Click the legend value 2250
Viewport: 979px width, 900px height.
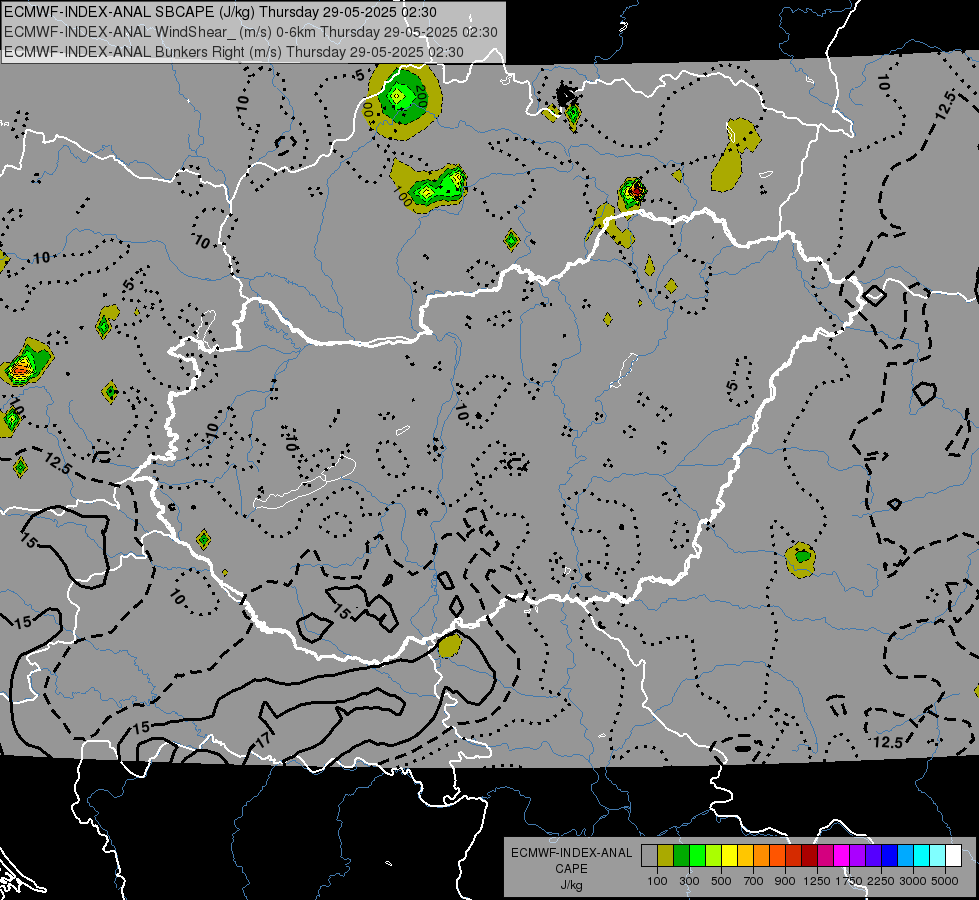881,881
